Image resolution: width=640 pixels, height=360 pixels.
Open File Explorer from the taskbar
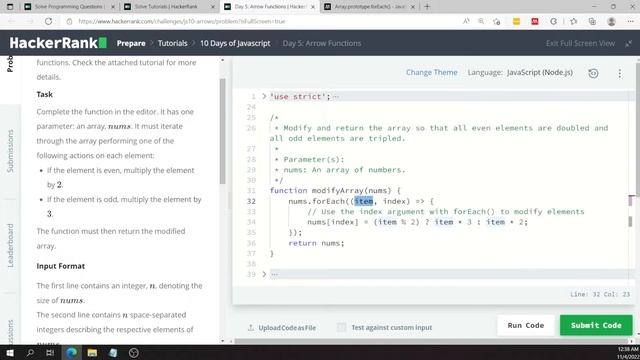[92, 353]
